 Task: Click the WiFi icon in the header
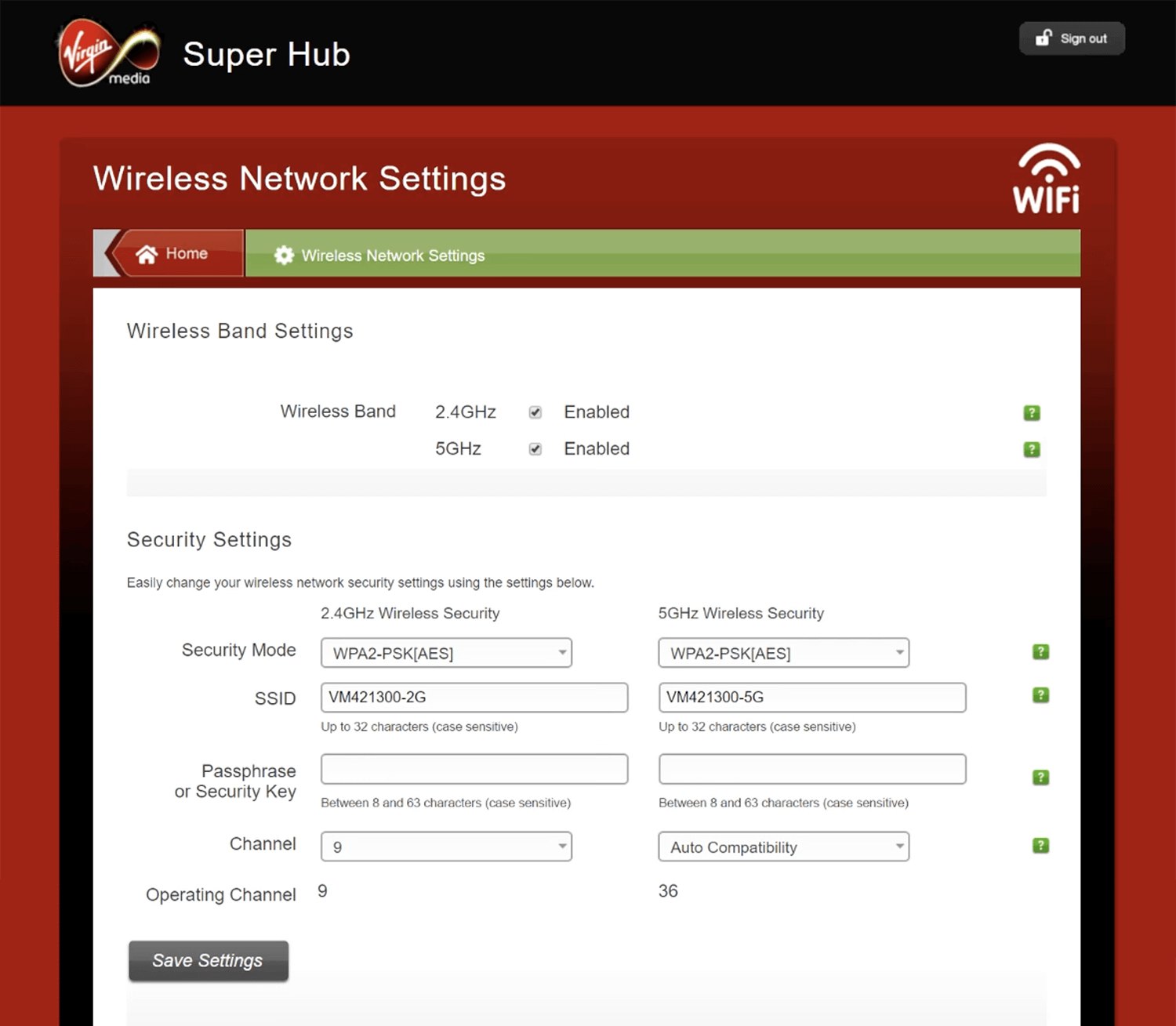point(1047,179)
